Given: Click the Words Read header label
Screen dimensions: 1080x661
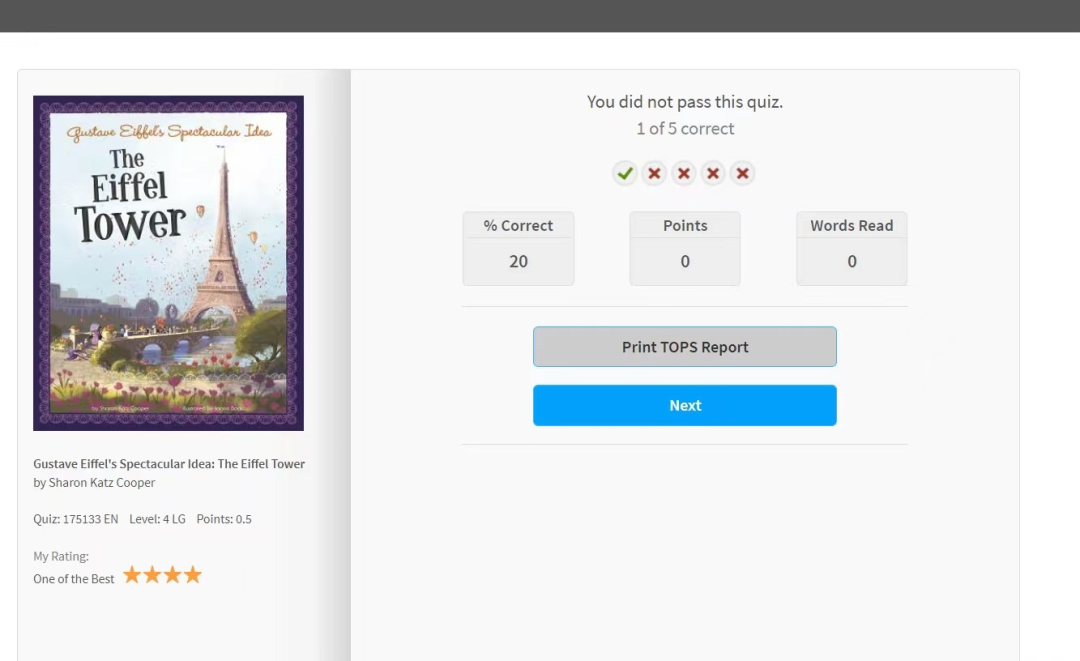Looking at the screenshot, I should (851, 226).
